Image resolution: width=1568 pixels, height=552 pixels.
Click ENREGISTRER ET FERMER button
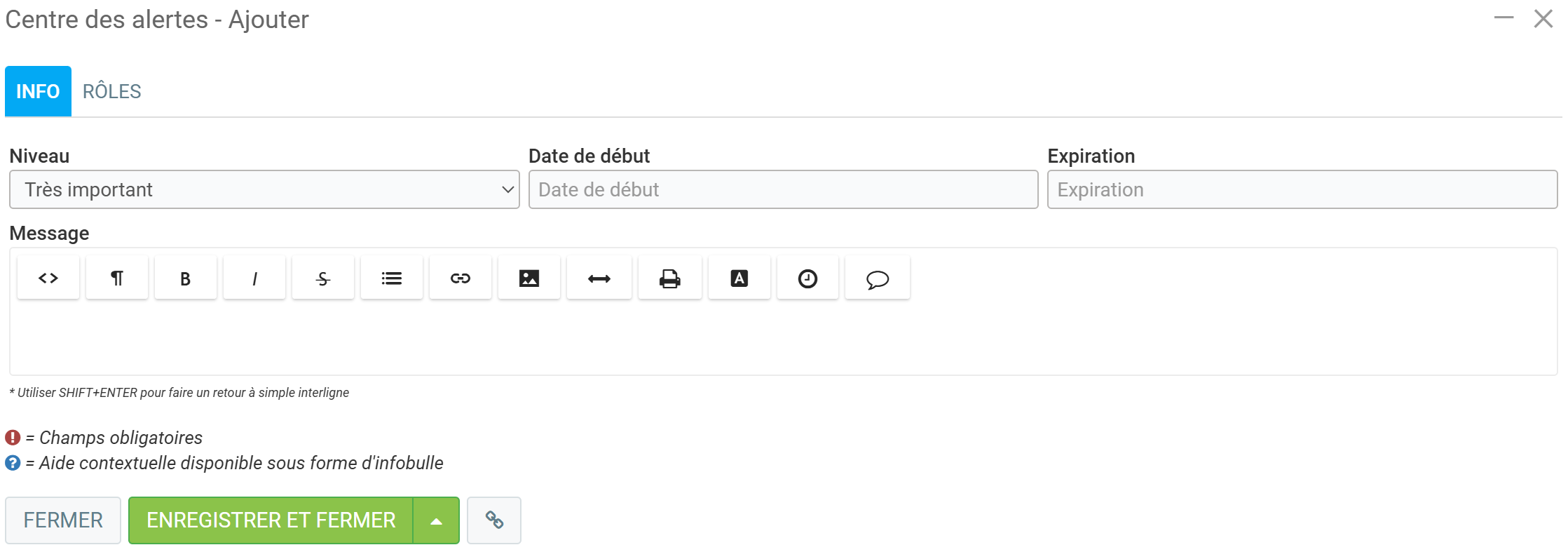coord(271,520)
